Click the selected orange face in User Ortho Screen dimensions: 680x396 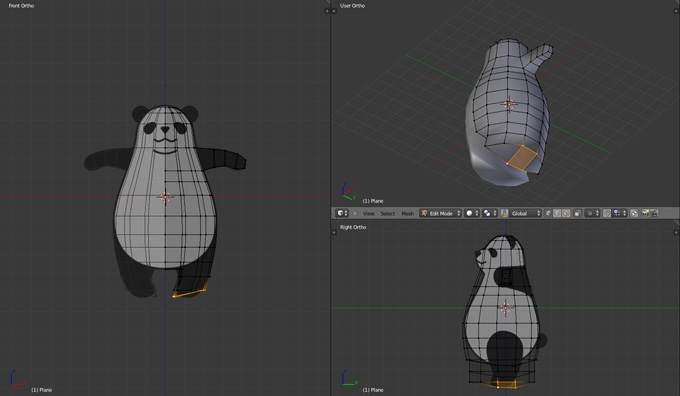tap(523, 158)
